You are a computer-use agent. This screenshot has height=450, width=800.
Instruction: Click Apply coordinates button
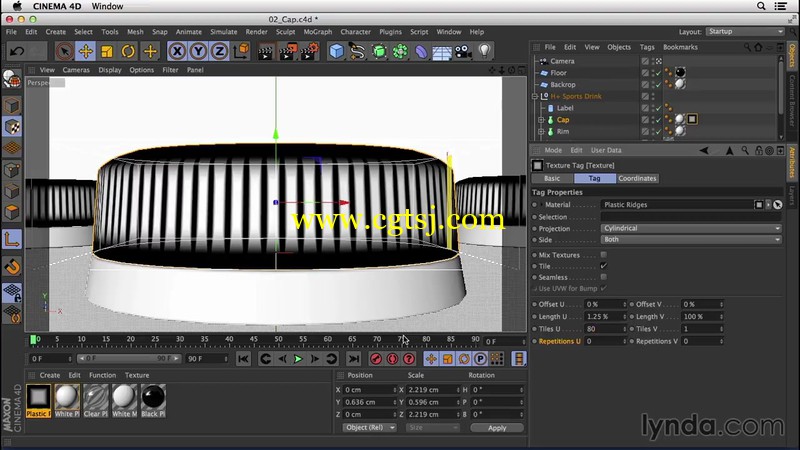497,428
